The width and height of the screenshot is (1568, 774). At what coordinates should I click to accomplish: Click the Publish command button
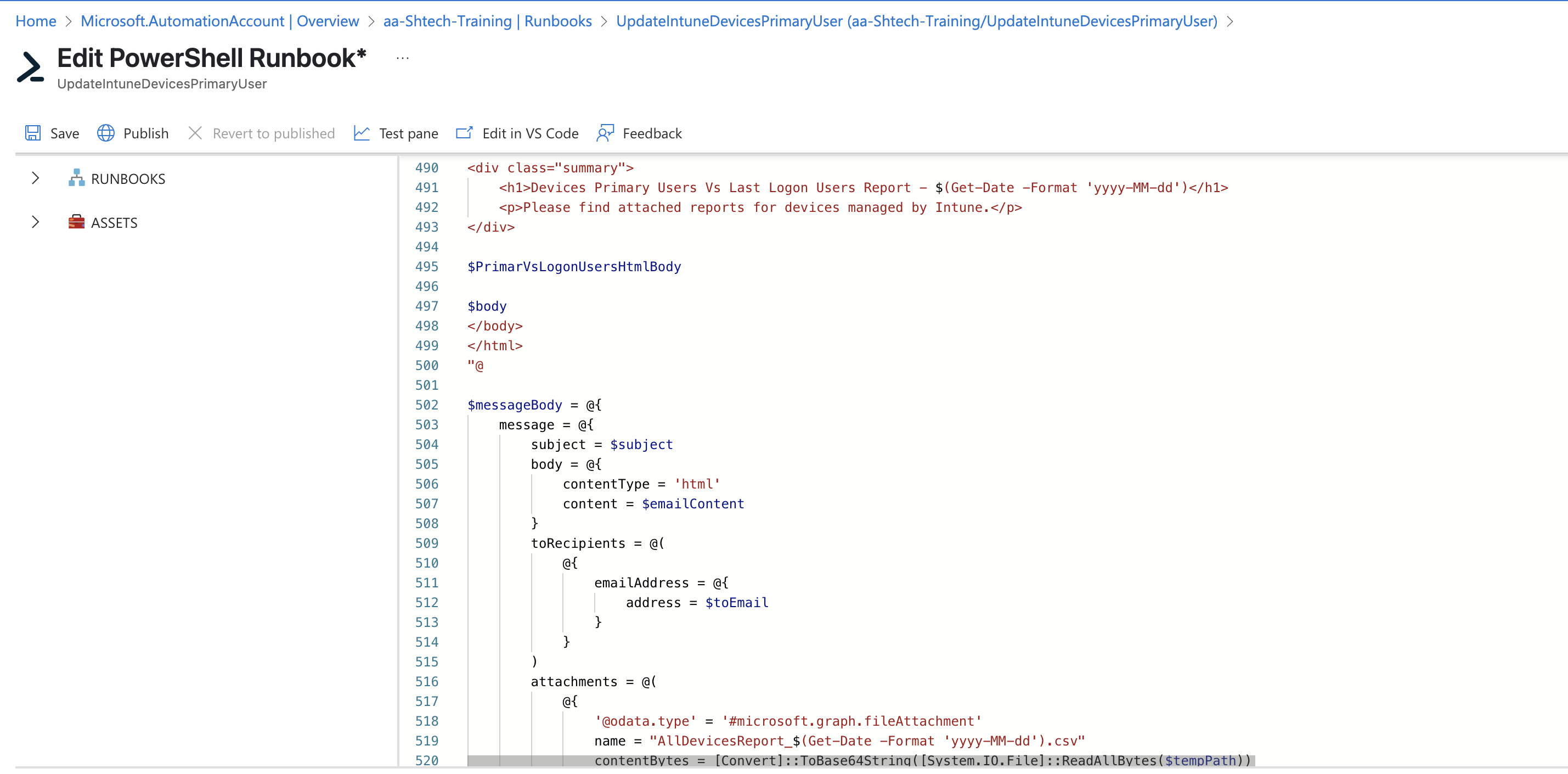pos(145,133)
